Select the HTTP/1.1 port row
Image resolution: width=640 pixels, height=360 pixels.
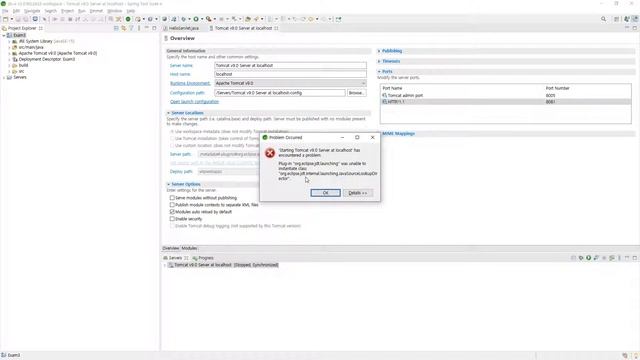click(x=505, y=102)
